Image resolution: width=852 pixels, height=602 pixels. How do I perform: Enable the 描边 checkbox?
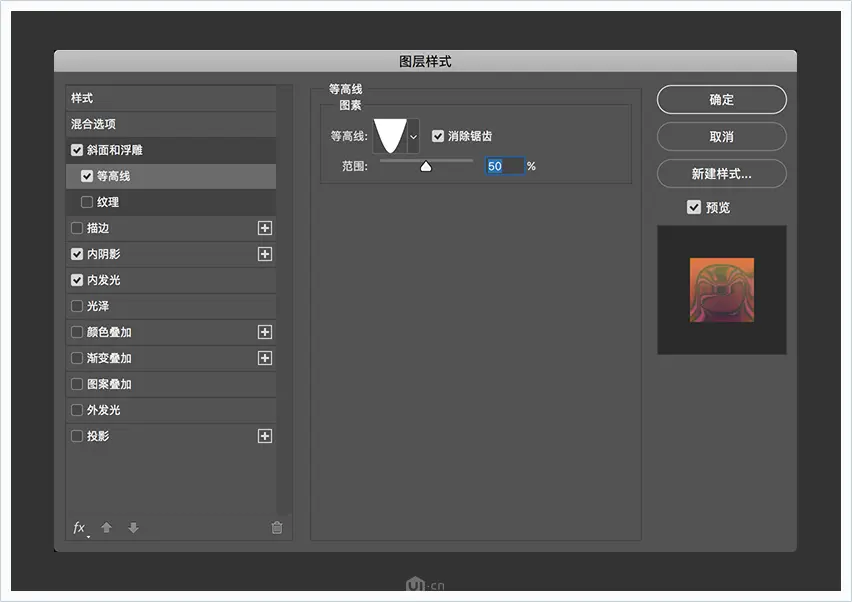77,228
